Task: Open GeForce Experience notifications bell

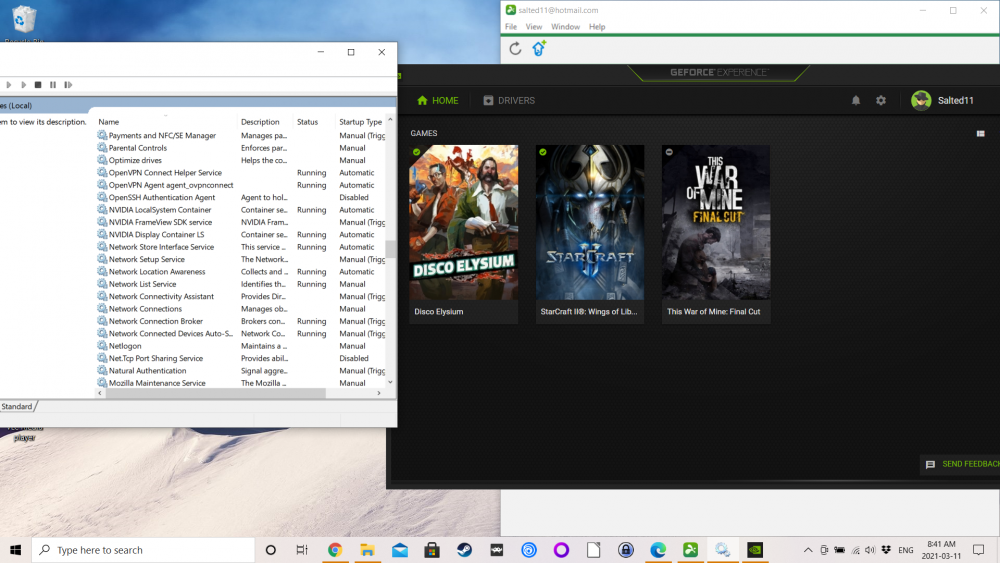Action: coord(856,101)
